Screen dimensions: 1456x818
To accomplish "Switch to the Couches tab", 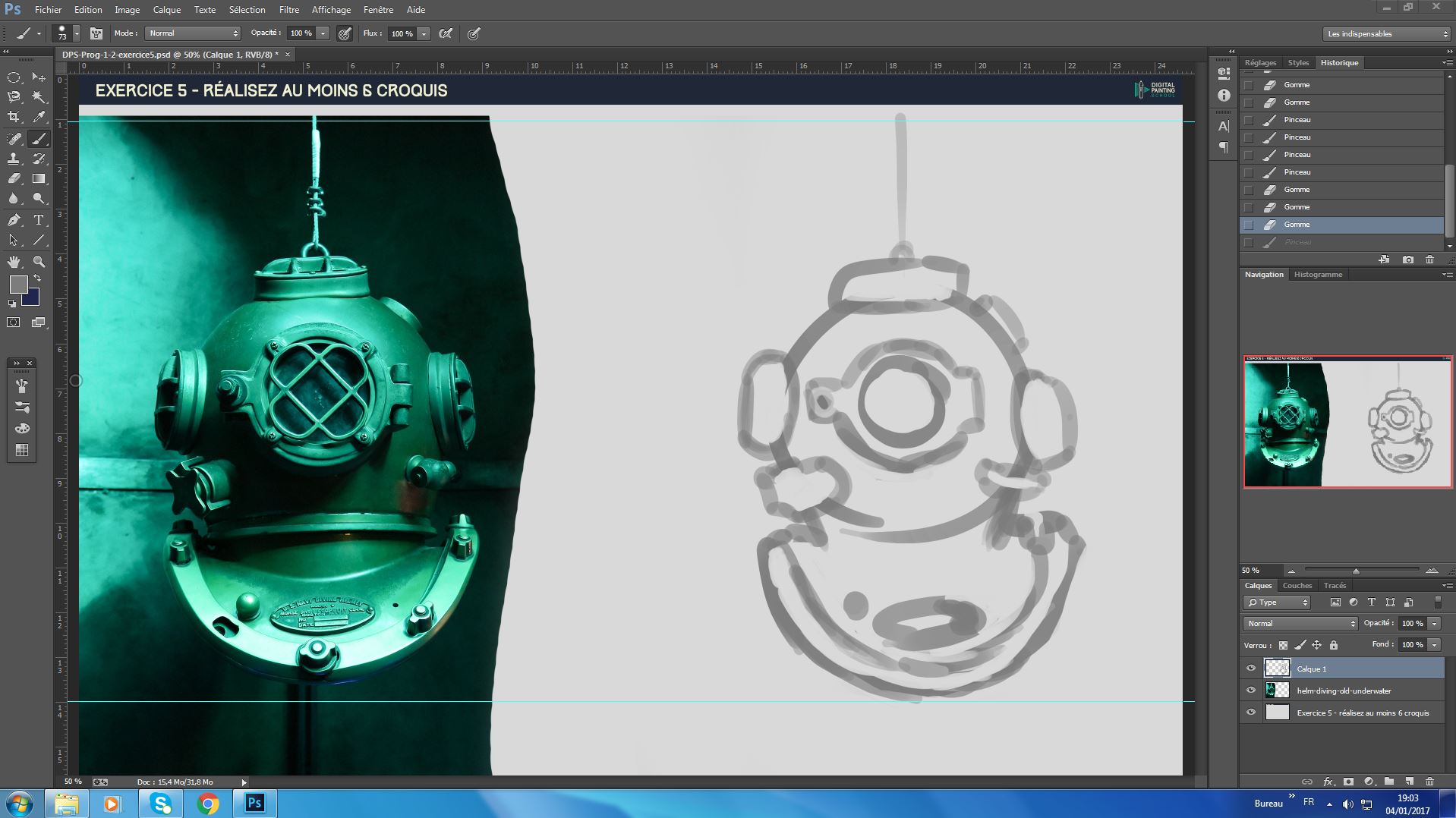I will coord(1297,586).
